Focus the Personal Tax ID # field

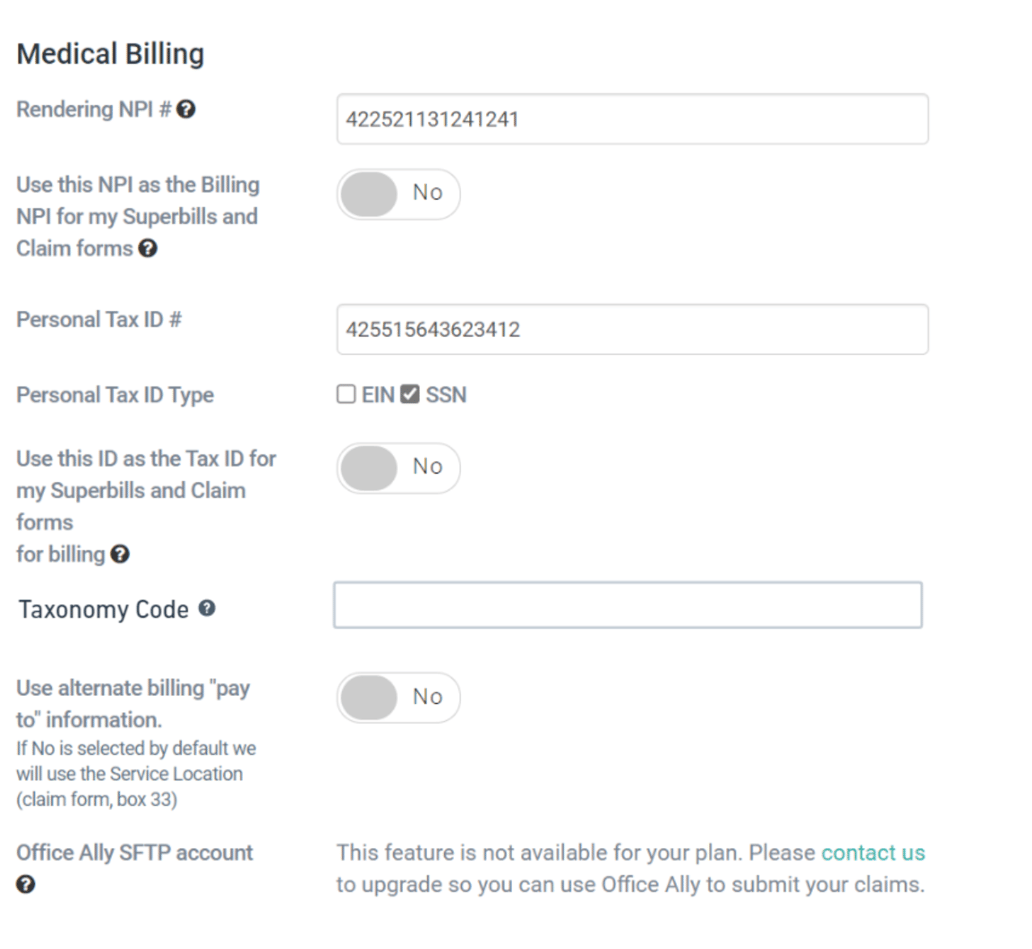(x=632, y=330)
